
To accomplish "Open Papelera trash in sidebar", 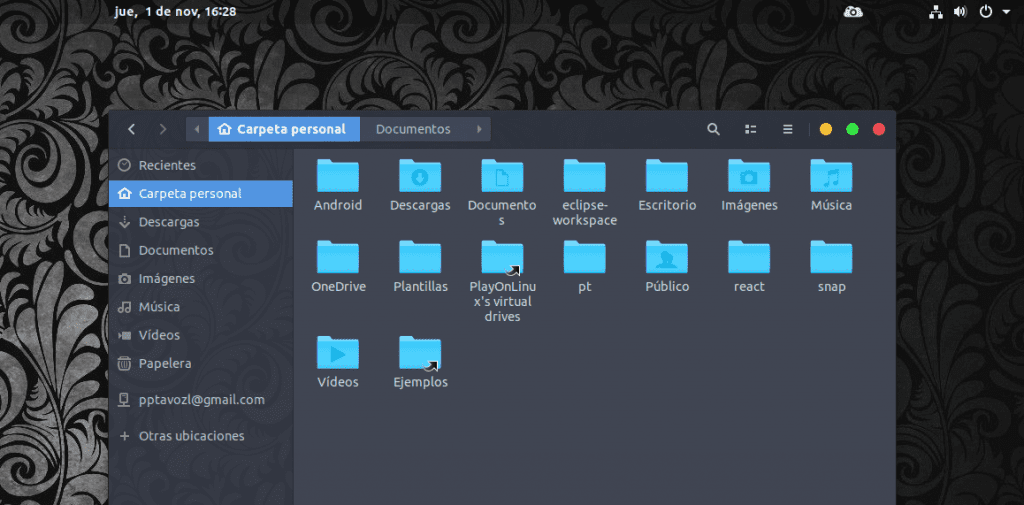I will pos(164,363).
